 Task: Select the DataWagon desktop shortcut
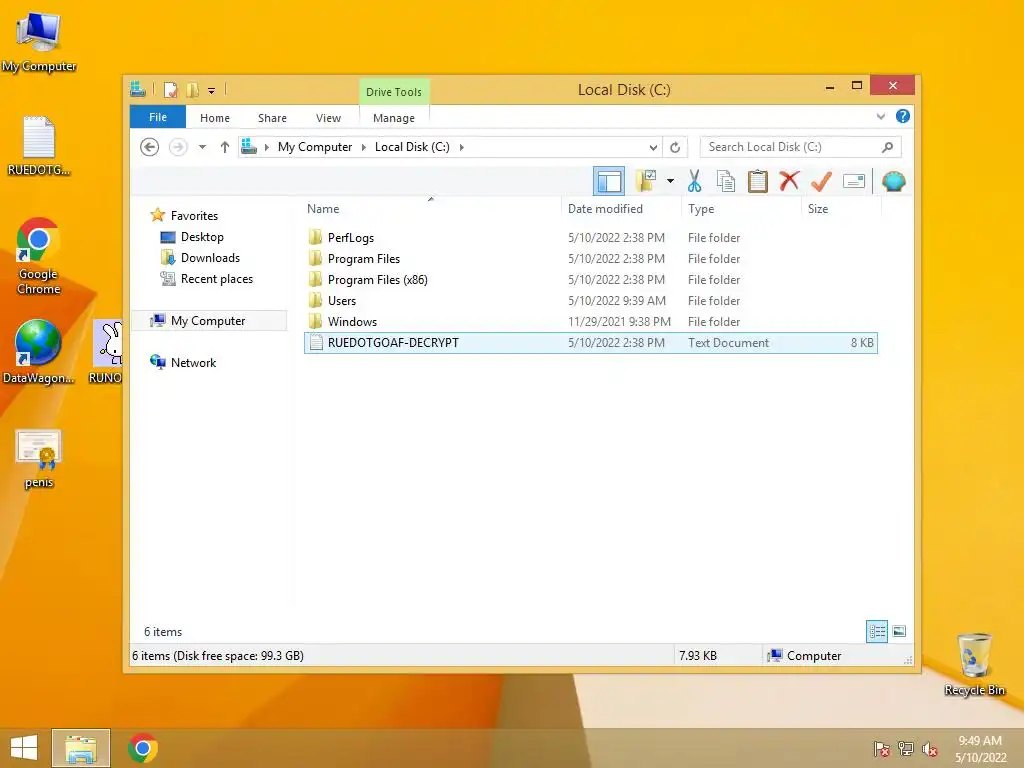pos(39,351)
